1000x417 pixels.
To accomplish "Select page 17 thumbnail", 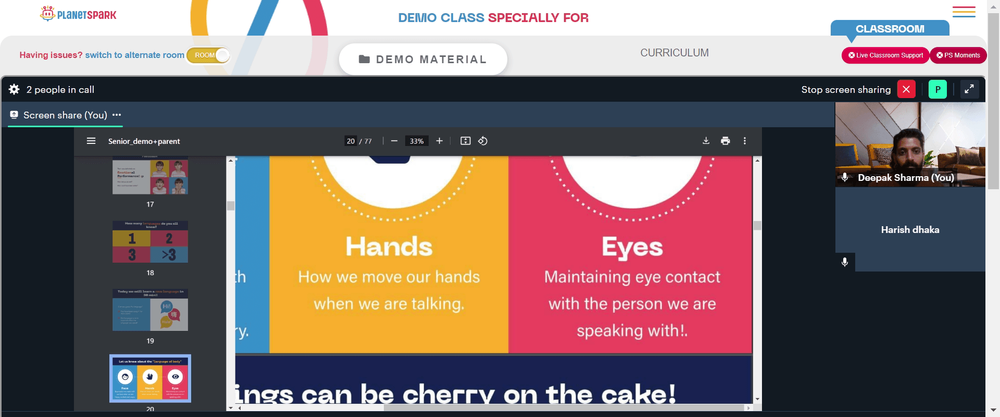I will 150,177.
